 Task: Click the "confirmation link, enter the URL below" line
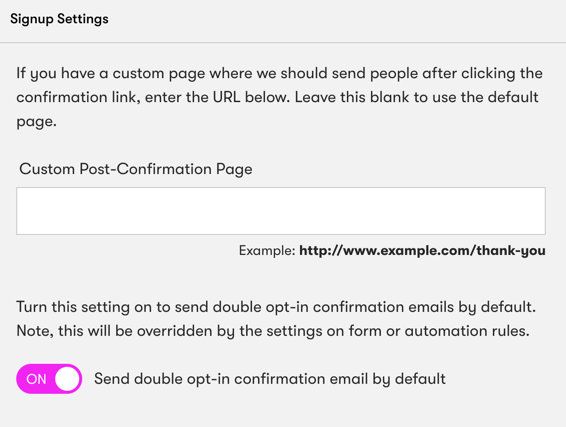point(153,97)
